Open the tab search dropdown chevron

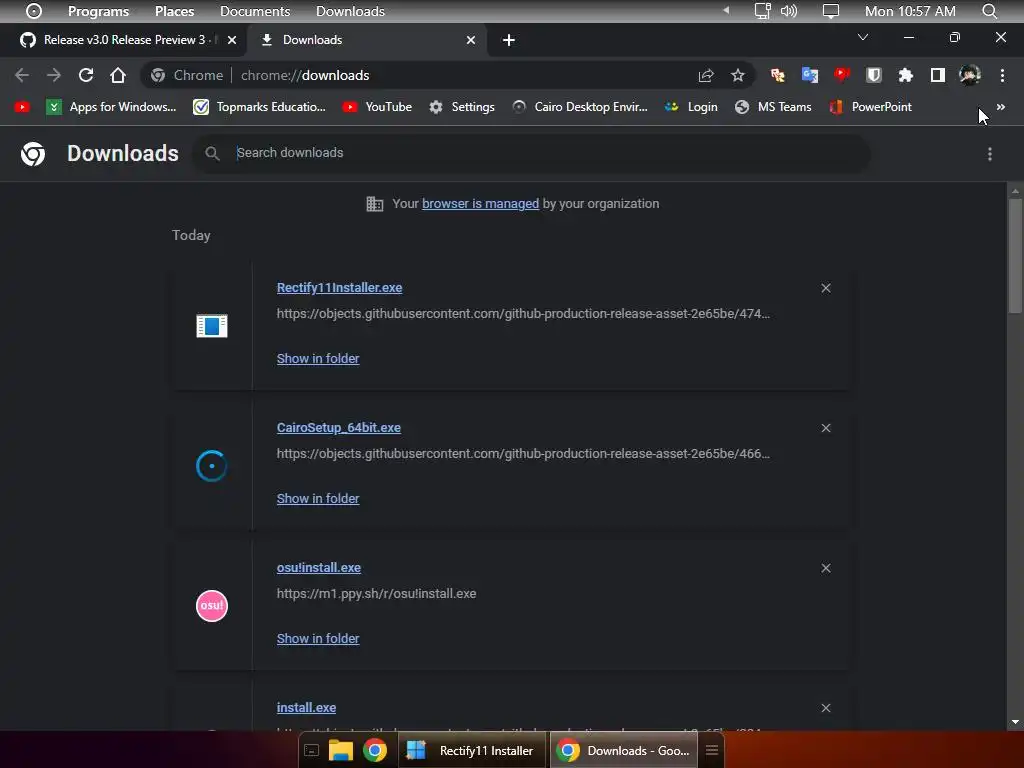[863, 37]
